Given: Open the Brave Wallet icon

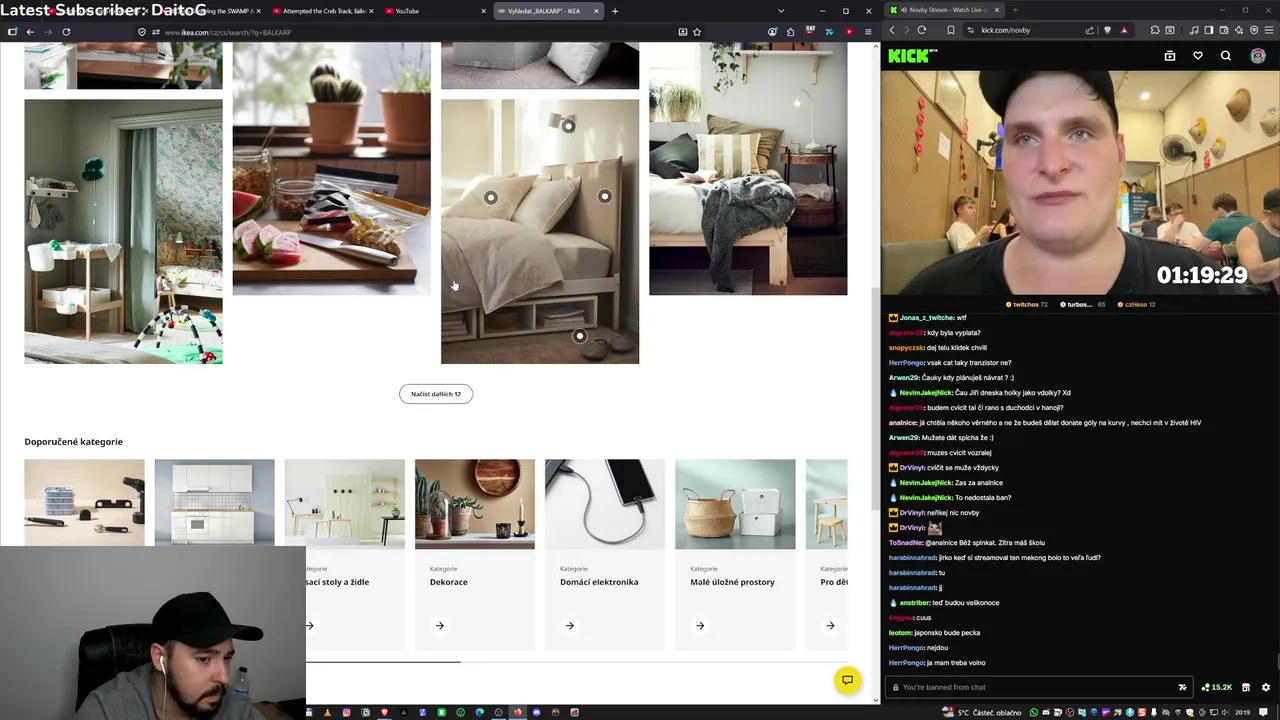Looking at the screenshot, I should click(x=1224, y=30).
